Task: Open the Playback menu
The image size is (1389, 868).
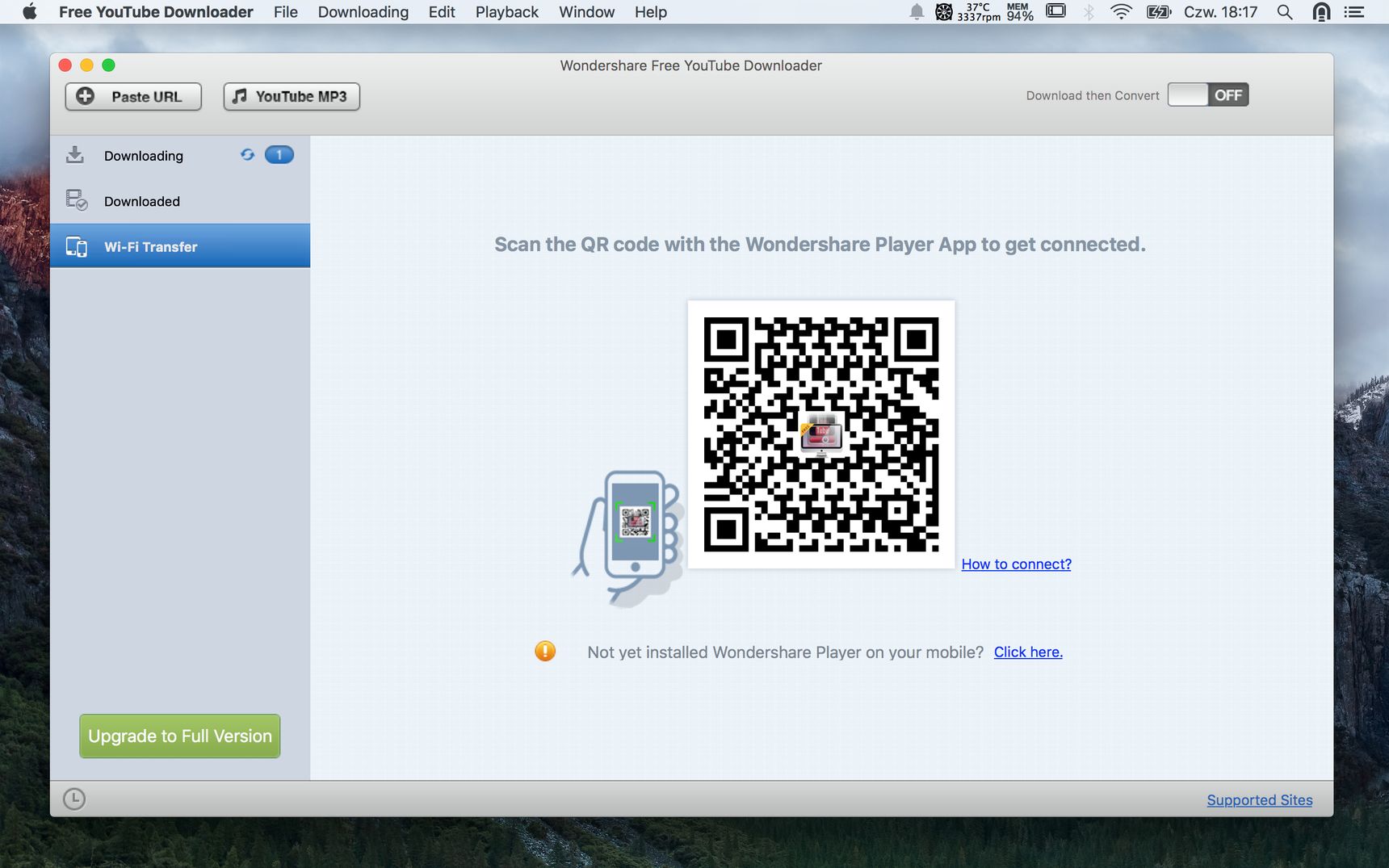Action: [x=507, y=12]
